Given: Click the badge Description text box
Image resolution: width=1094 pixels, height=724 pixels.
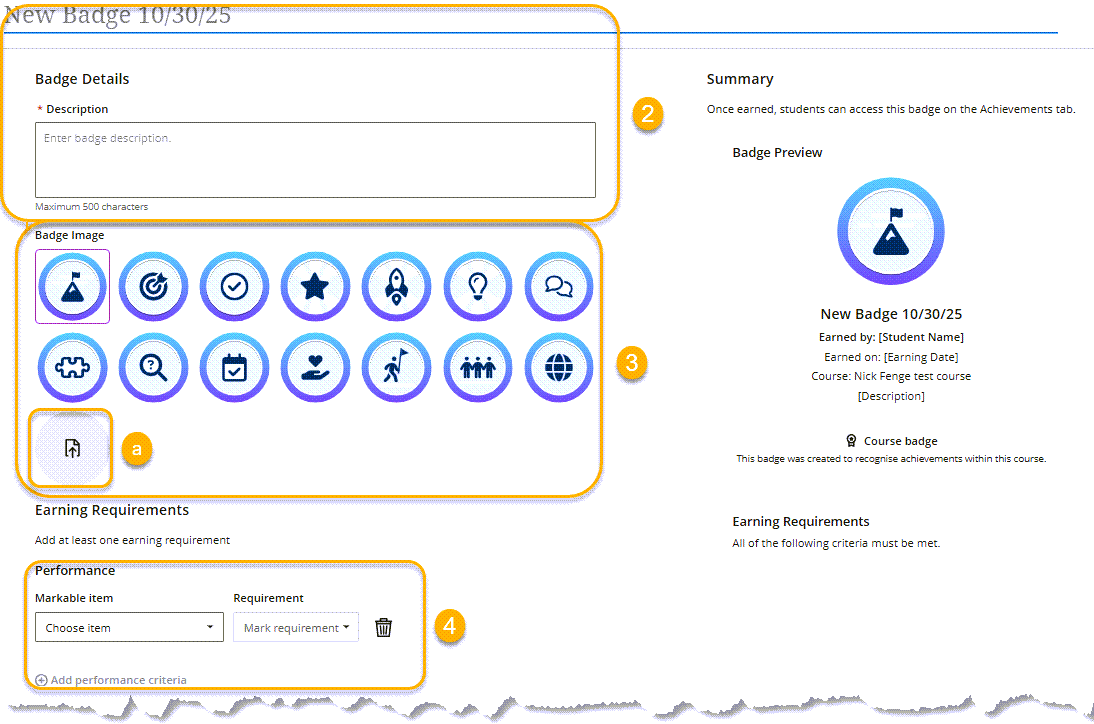Looking at the screenshot, I should coord(315,160).
